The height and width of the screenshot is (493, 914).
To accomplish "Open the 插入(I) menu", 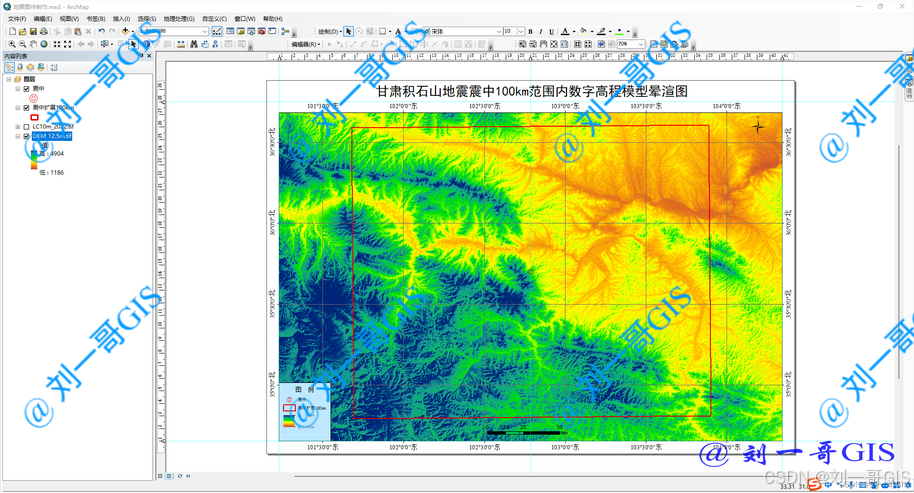I will [x=121, y=19].
